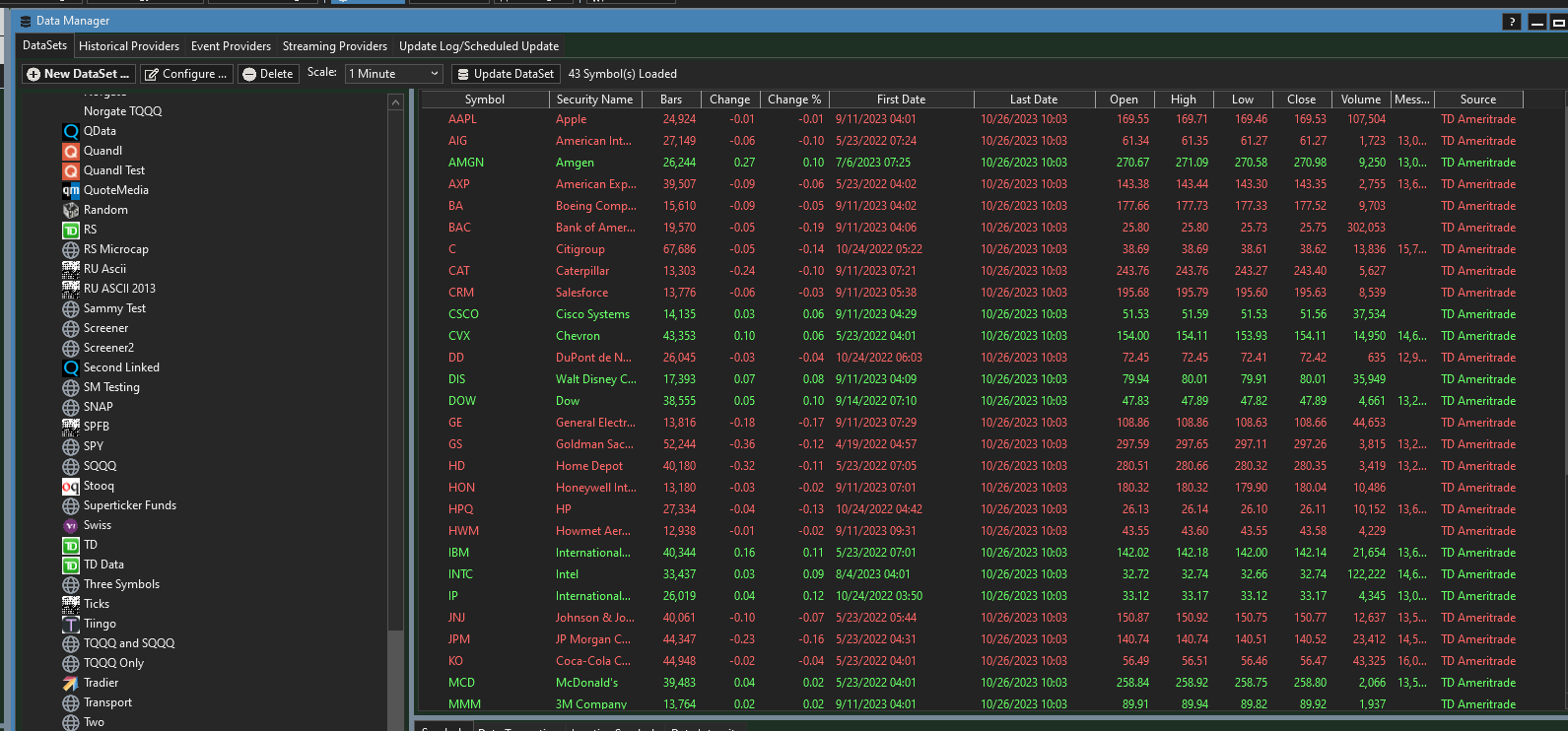Open the Event Providers tab
The height and width of the screenshot is (731, 1568).
point(231,46)
